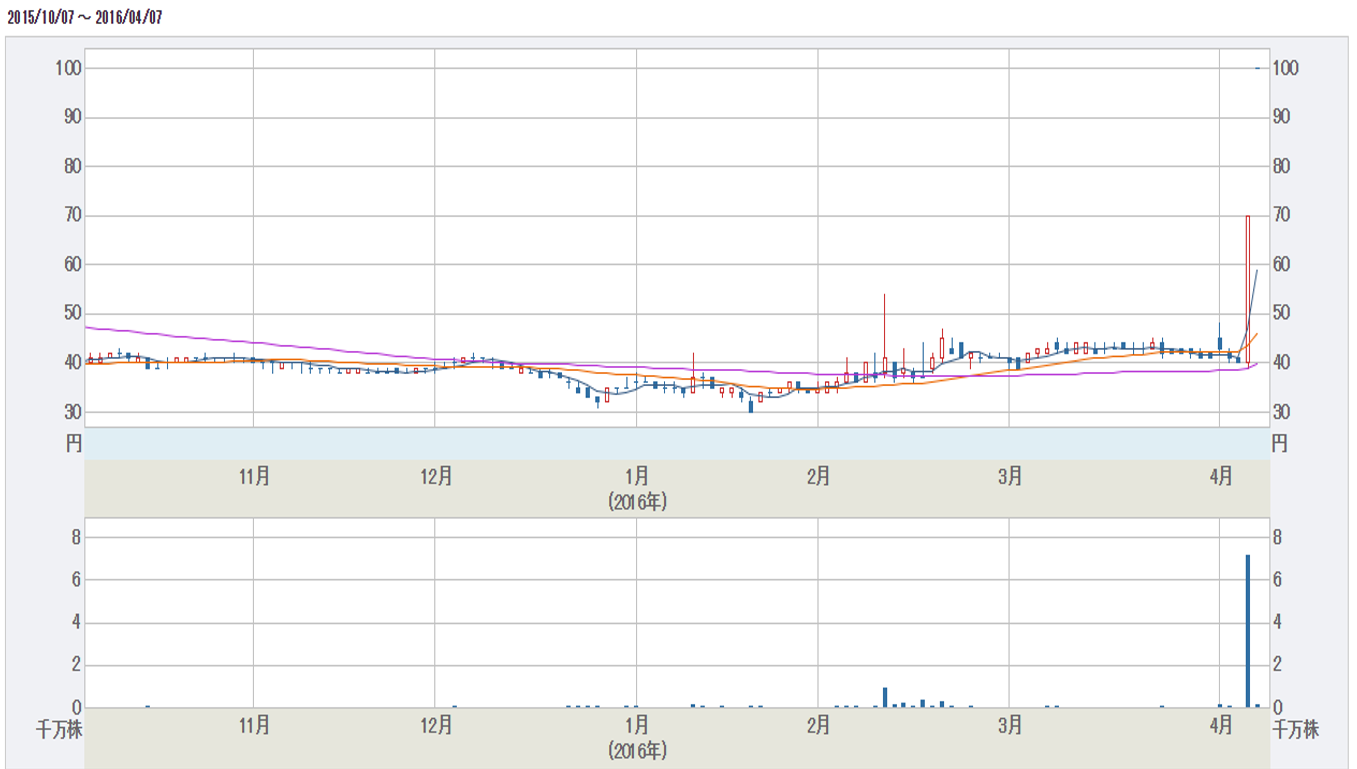Click the date range text 2015/10/07 ~ 2016/04/07
This screenshot has height=769, width=1357.
point(84,18)
